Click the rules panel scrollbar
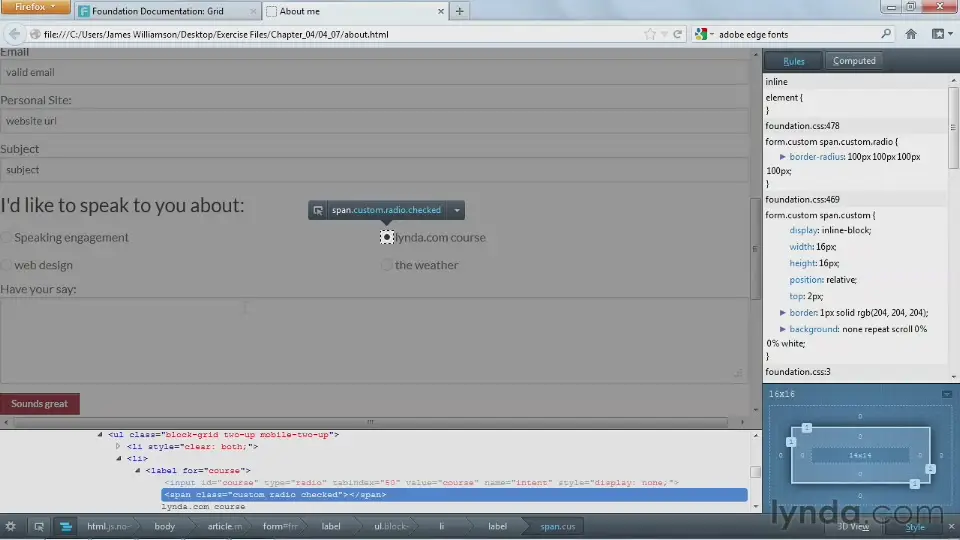This screenshot has width=960, height=540. (953, 127)
